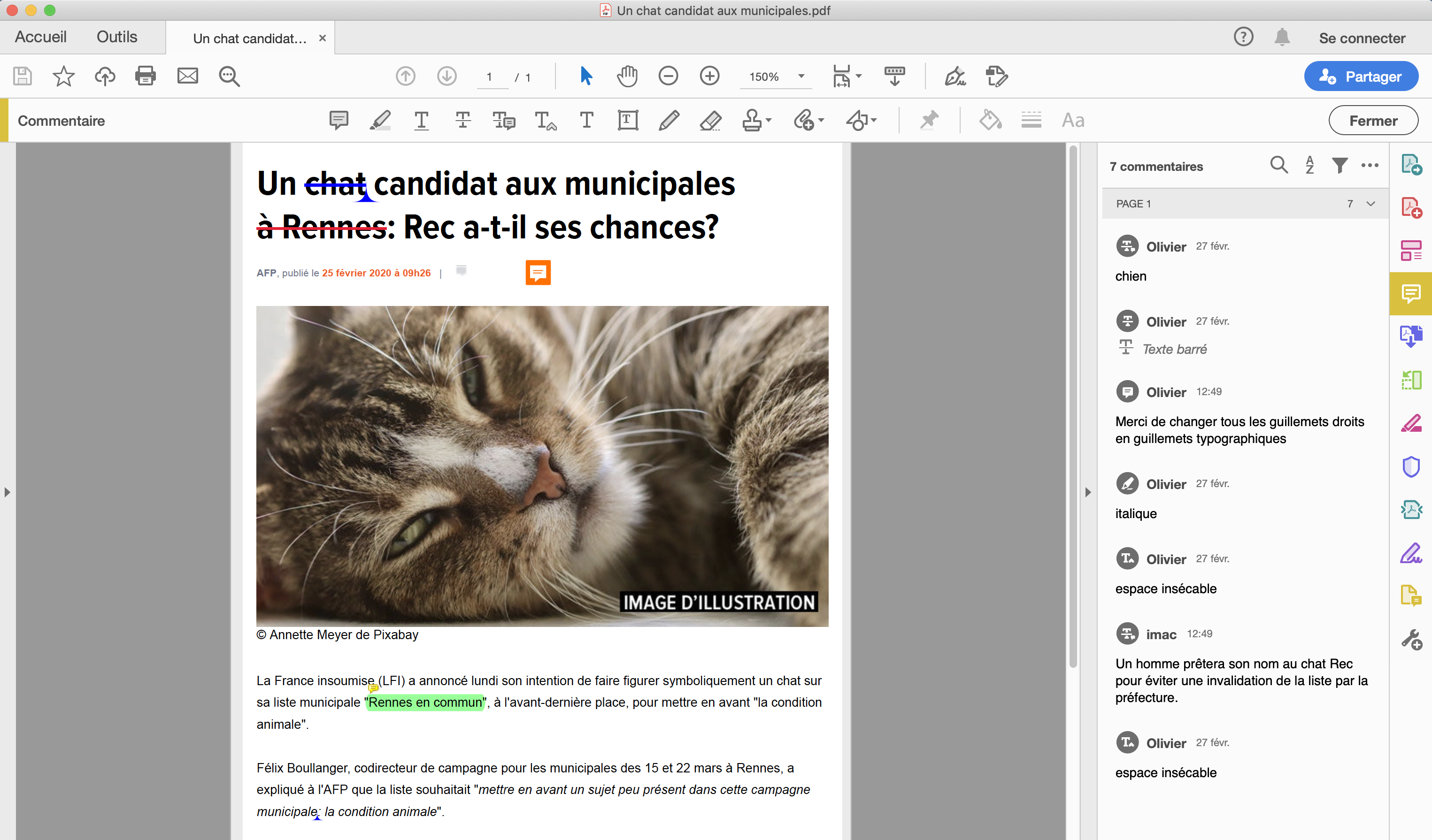Go to previous page arrow
The image size is (1432, 840).
coord(406,76)
